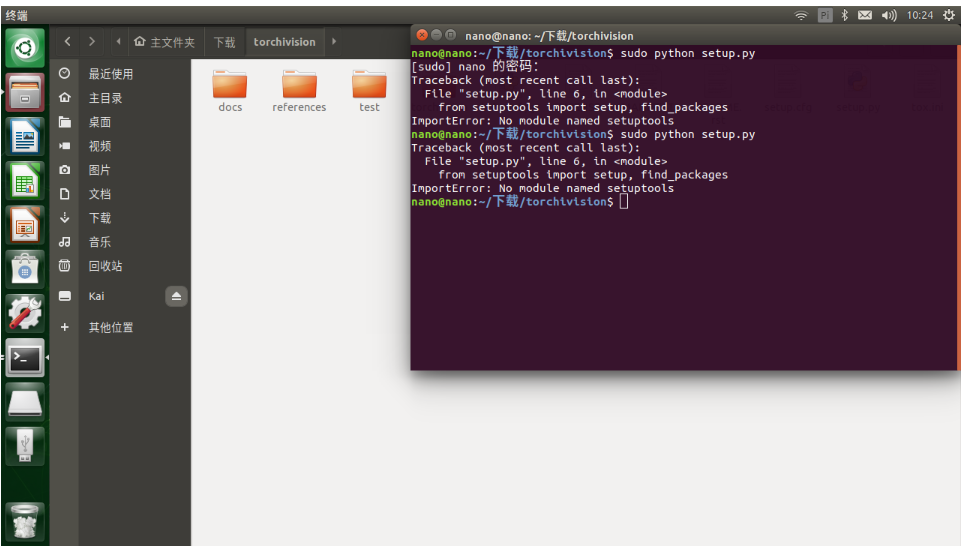967x557 pixels.
Task: Open System Settings wrench-gear icon
Action: point(25,313)
